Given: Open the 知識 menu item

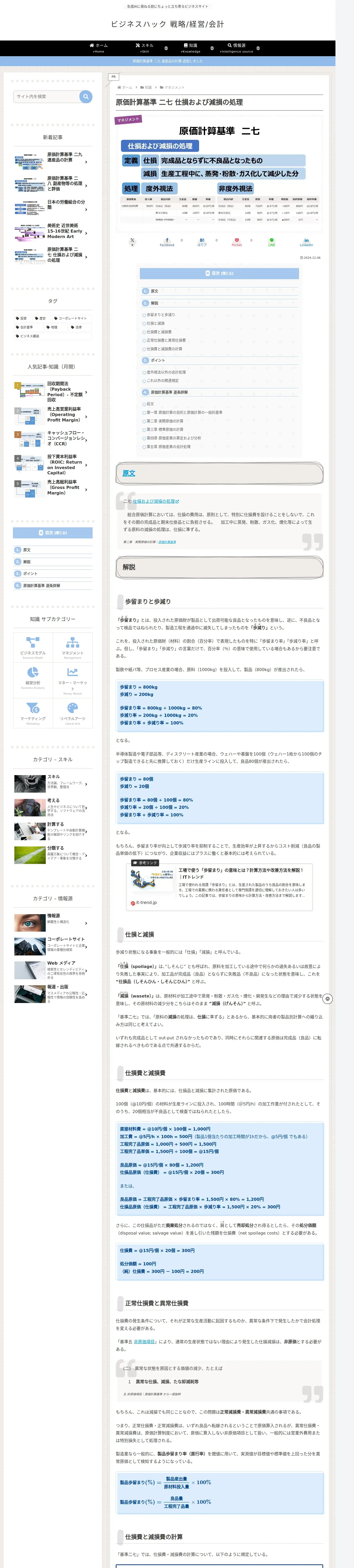Looking at the screenshot, I should [190, 48].
